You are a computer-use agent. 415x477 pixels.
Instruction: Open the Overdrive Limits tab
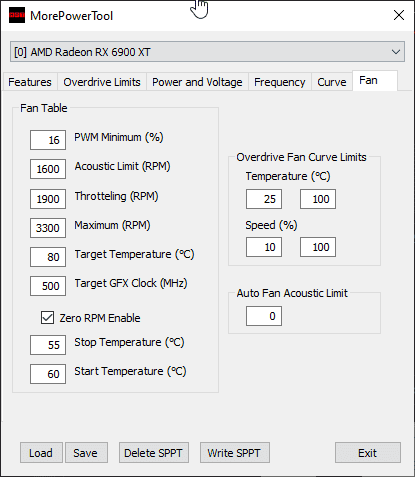(x=102, y=82)
